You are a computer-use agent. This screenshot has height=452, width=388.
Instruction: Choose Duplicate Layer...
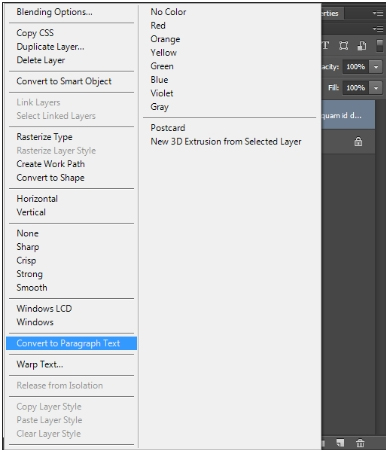50,47
